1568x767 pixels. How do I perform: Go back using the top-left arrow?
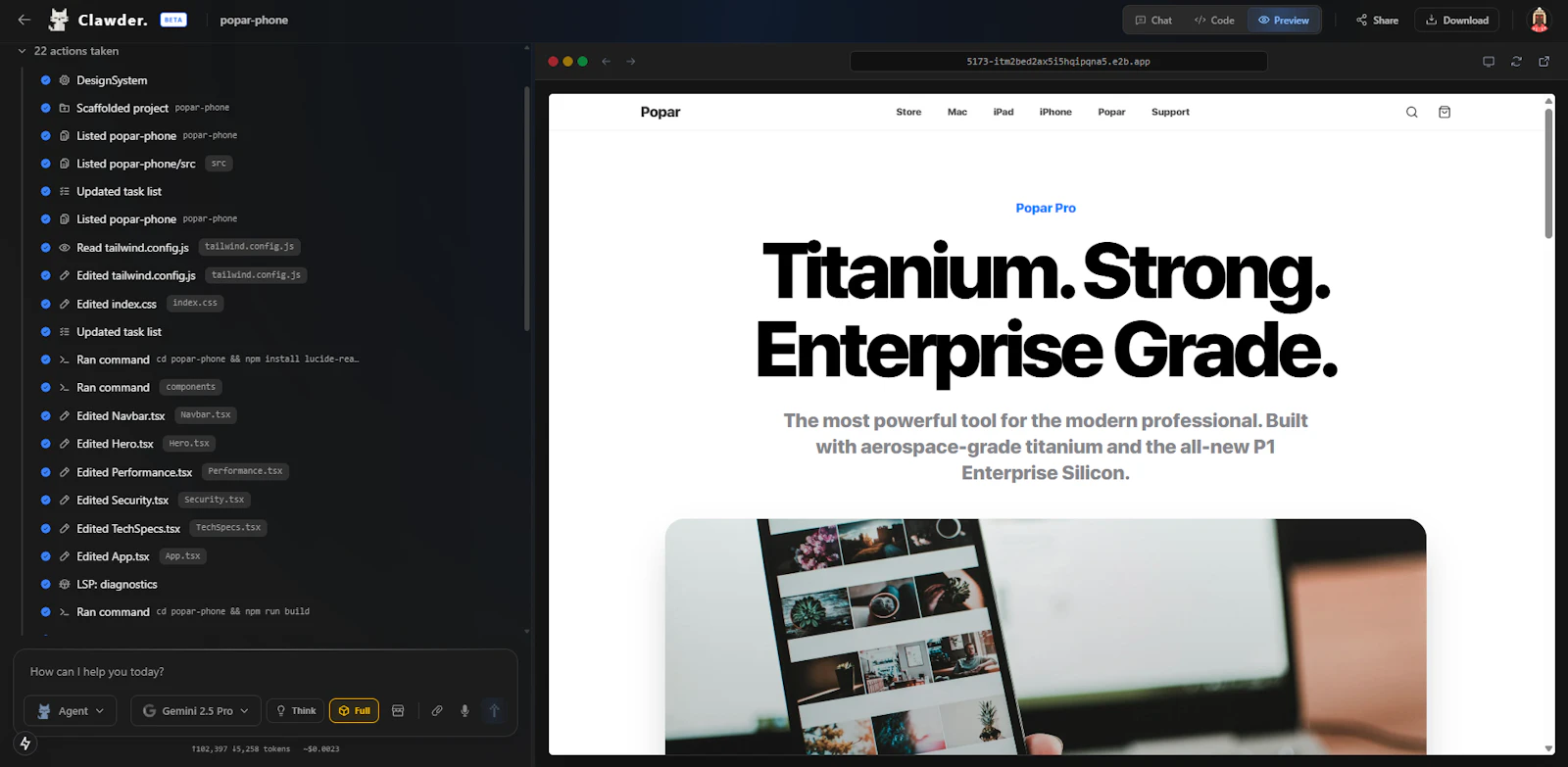coord(24,20)
